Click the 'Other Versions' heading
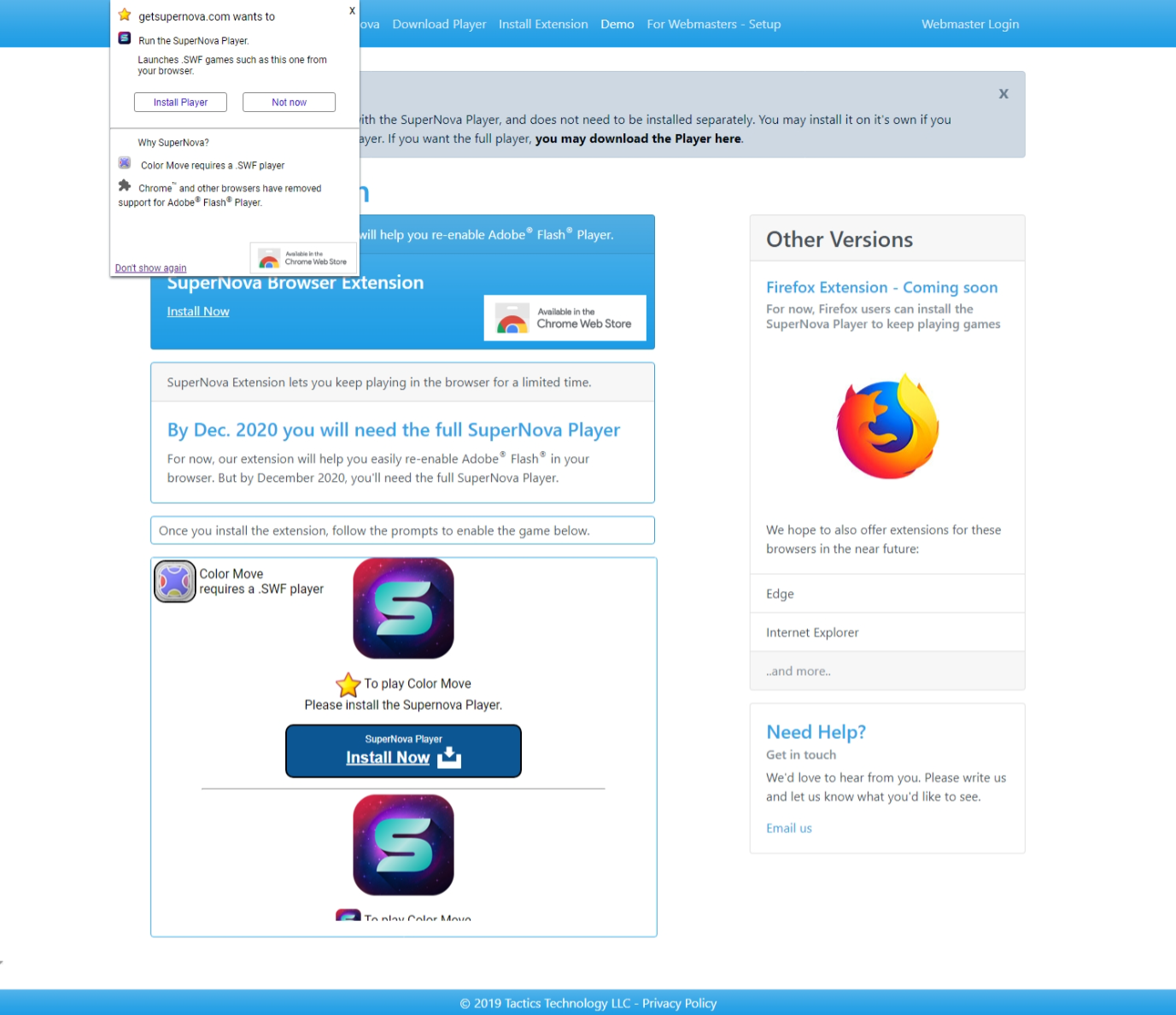This screenshot has width=1176, height=1015. (x=840, y=239)
